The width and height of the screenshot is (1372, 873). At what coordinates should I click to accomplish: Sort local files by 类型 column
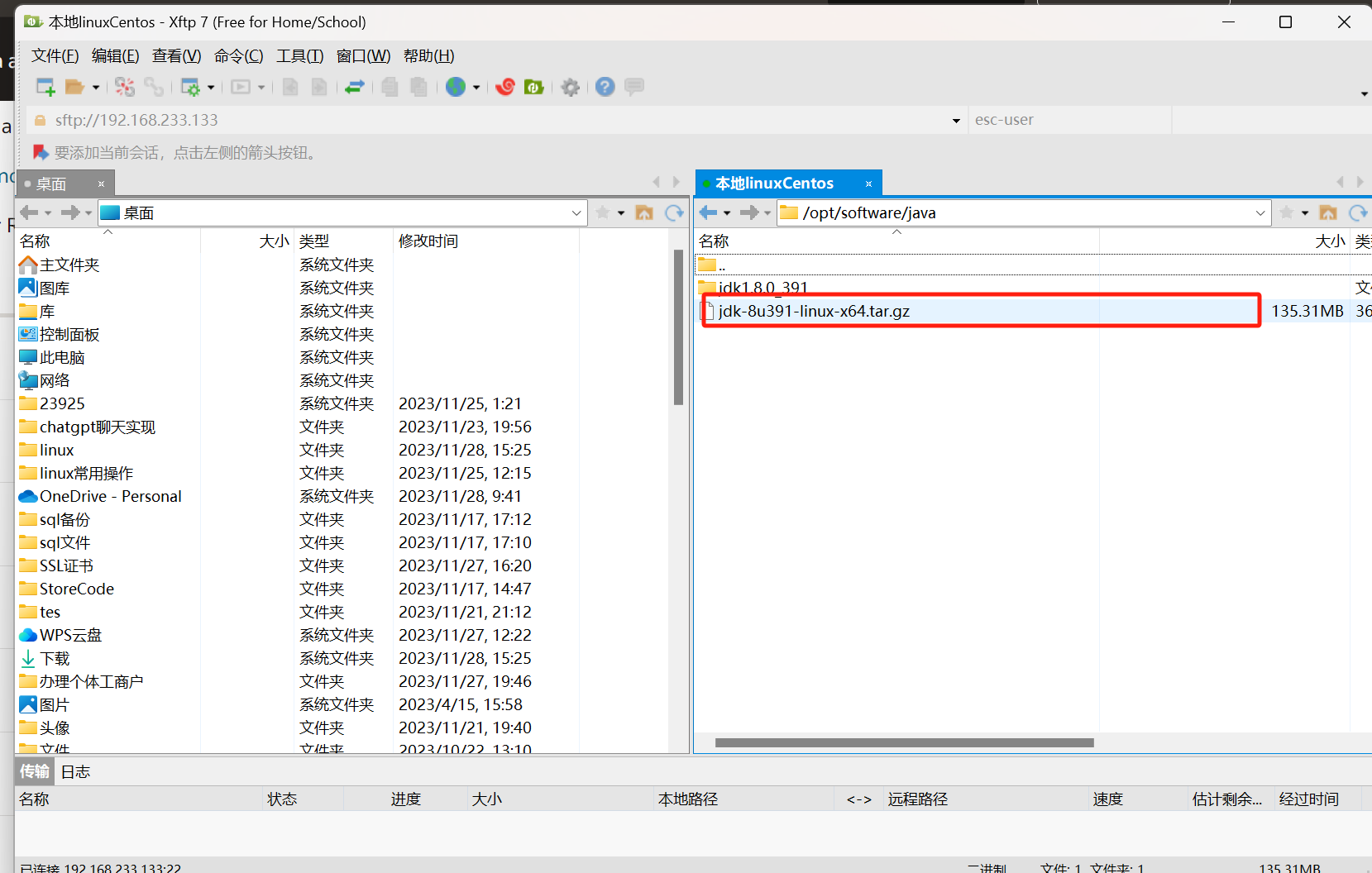tap(343, 241)
